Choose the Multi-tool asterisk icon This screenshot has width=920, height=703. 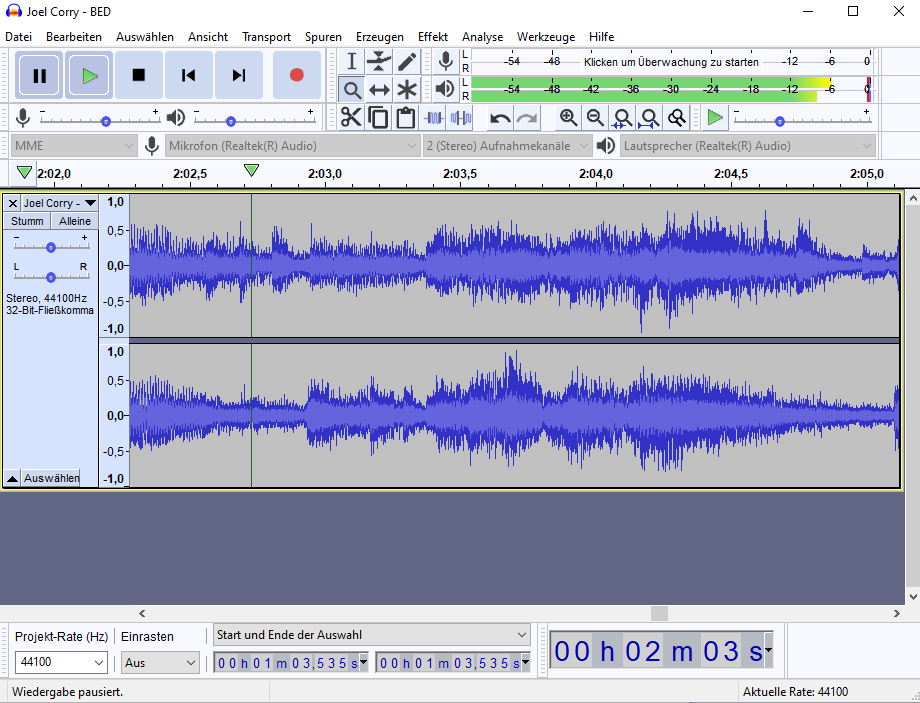click(x=407, y=90)
